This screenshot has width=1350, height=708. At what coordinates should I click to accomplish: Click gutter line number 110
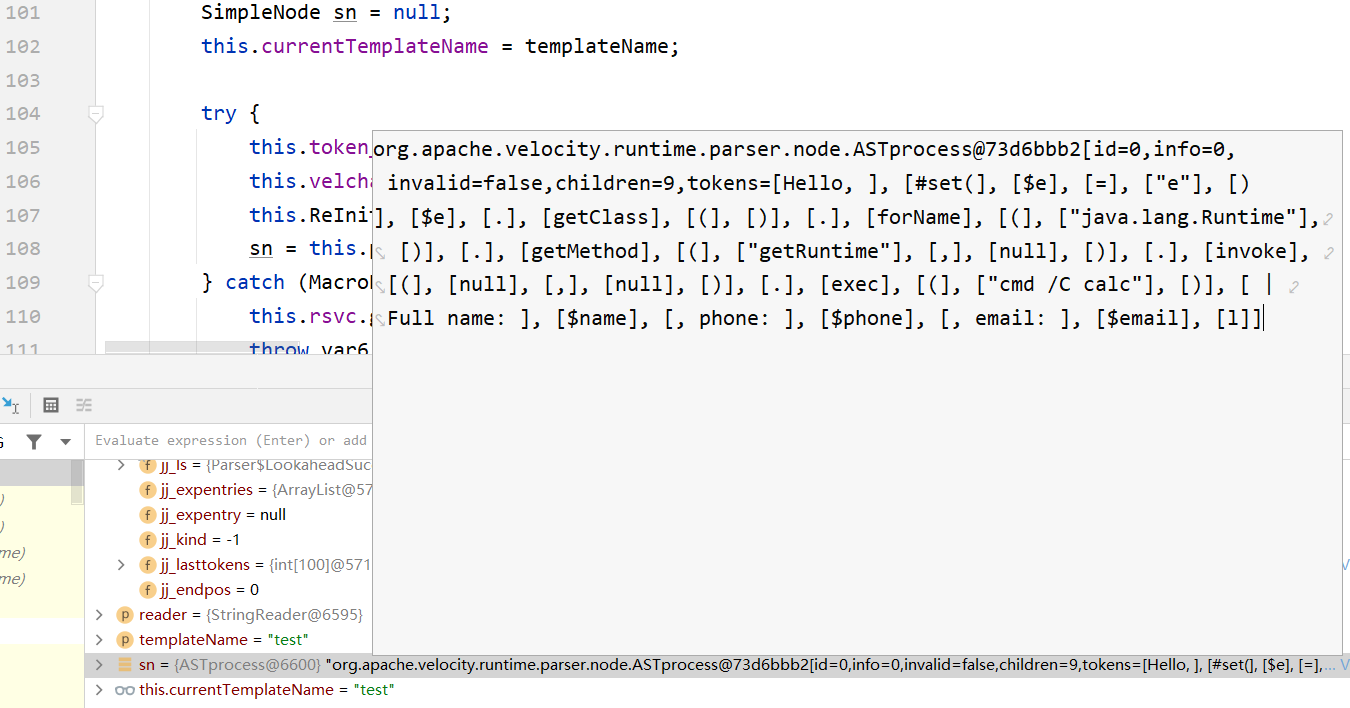click(23, 316)
